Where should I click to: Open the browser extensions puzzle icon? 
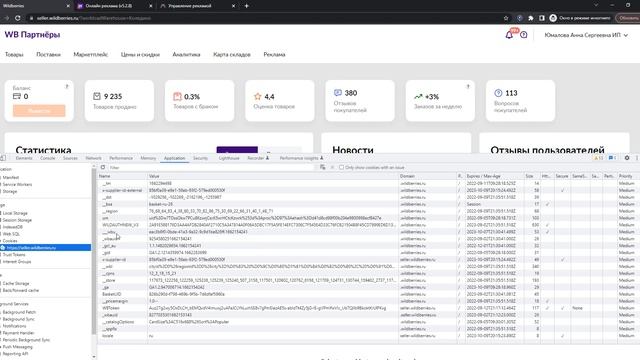click(531, 18)
